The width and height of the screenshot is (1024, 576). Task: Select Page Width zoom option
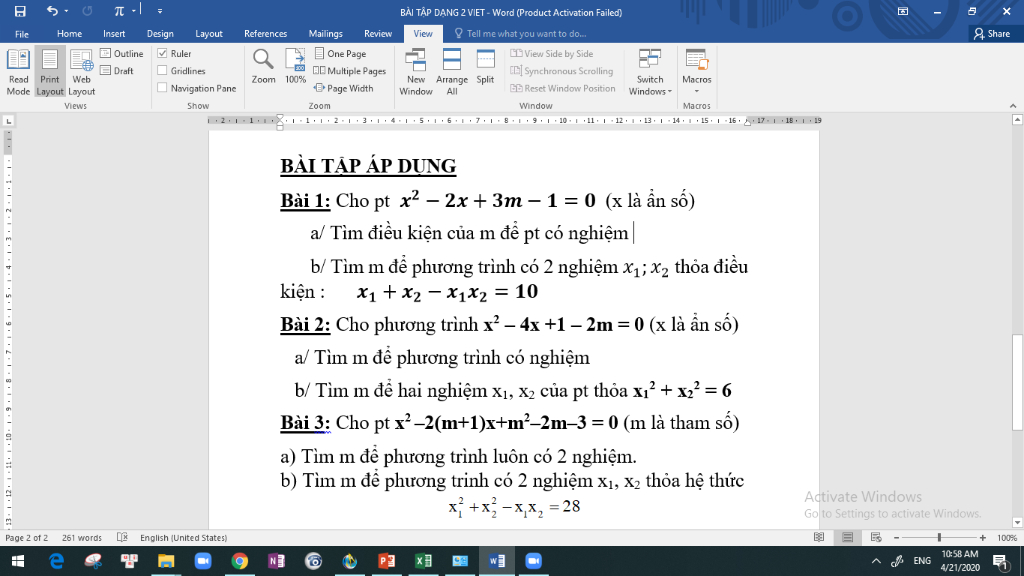[344, 88]
